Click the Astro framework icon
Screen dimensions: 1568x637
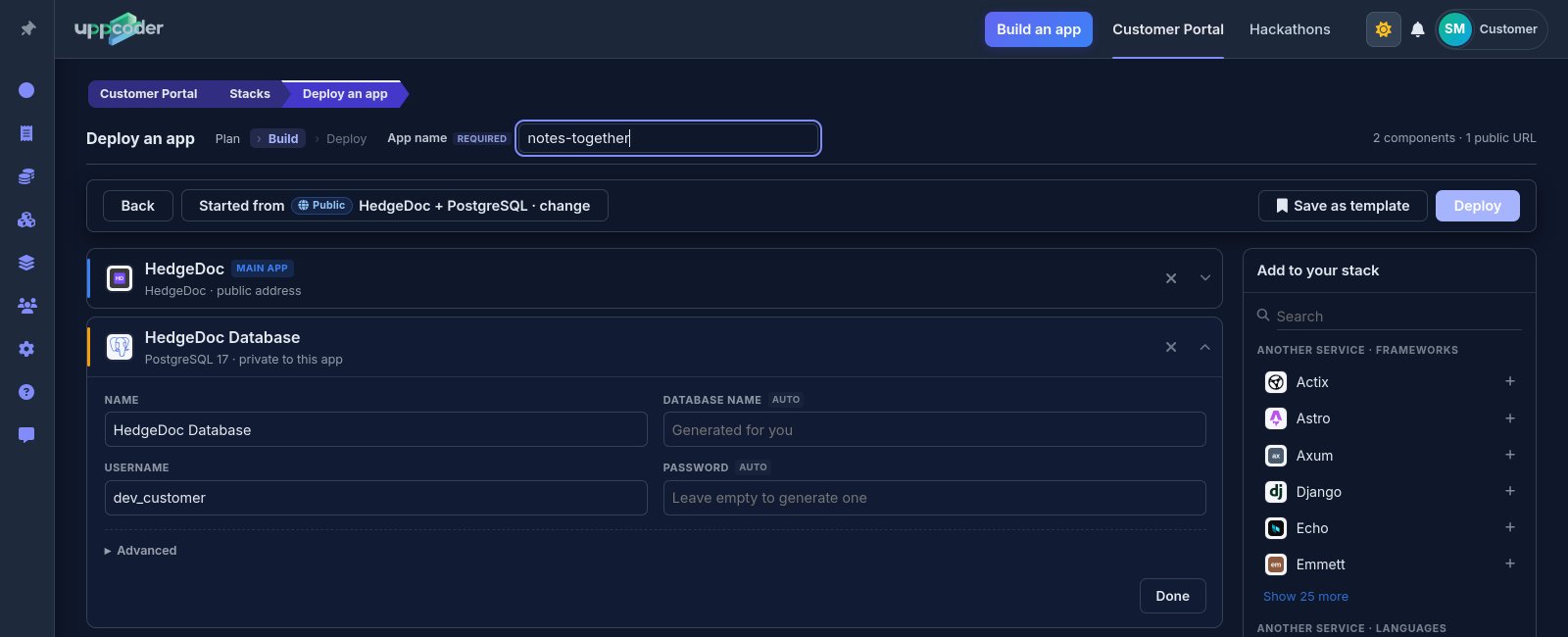pyautogui.click(x=1276, y=418)
